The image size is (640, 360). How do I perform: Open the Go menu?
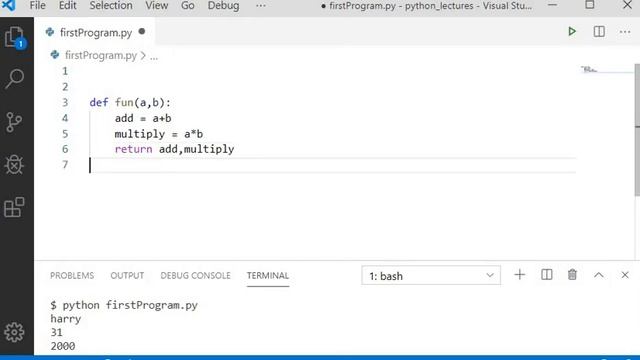coord(187,6)
